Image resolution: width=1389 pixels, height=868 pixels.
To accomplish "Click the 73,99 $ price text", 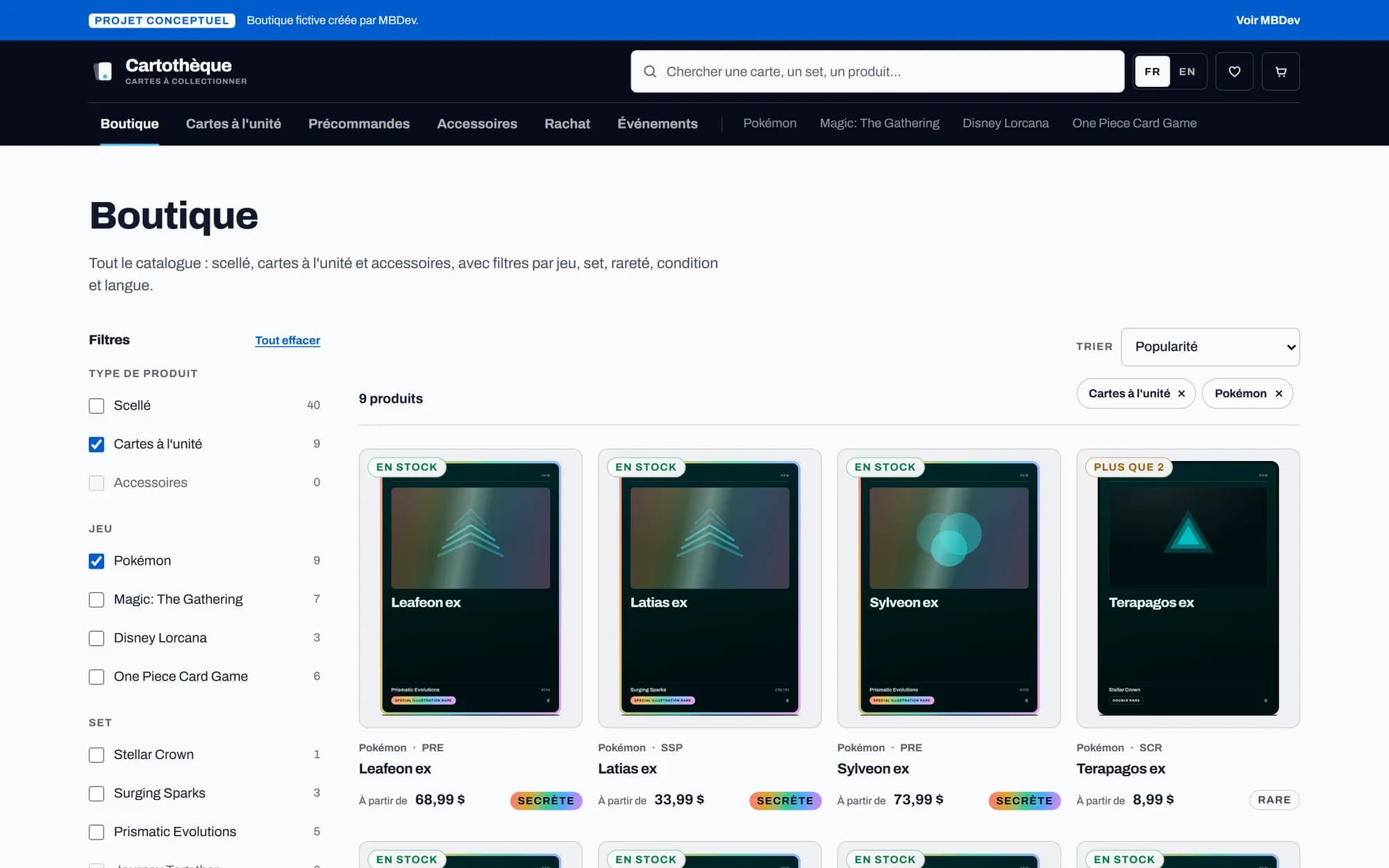I will click(x=918, y=800).
